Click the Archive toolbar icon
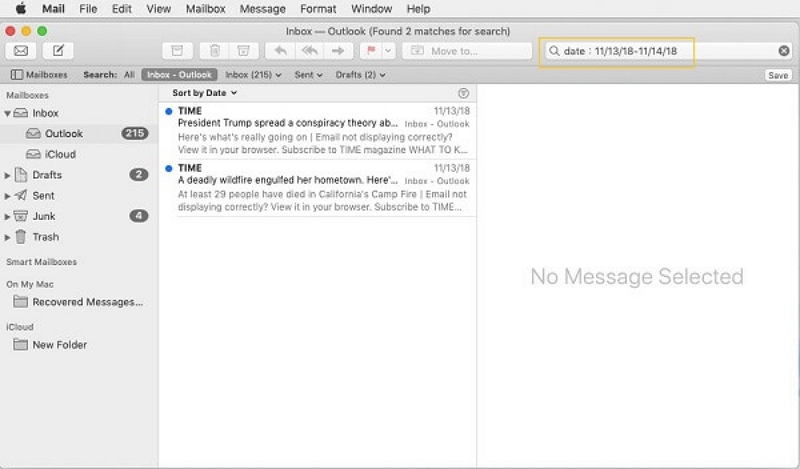This screenshot has height=469, width=800. 177,51
